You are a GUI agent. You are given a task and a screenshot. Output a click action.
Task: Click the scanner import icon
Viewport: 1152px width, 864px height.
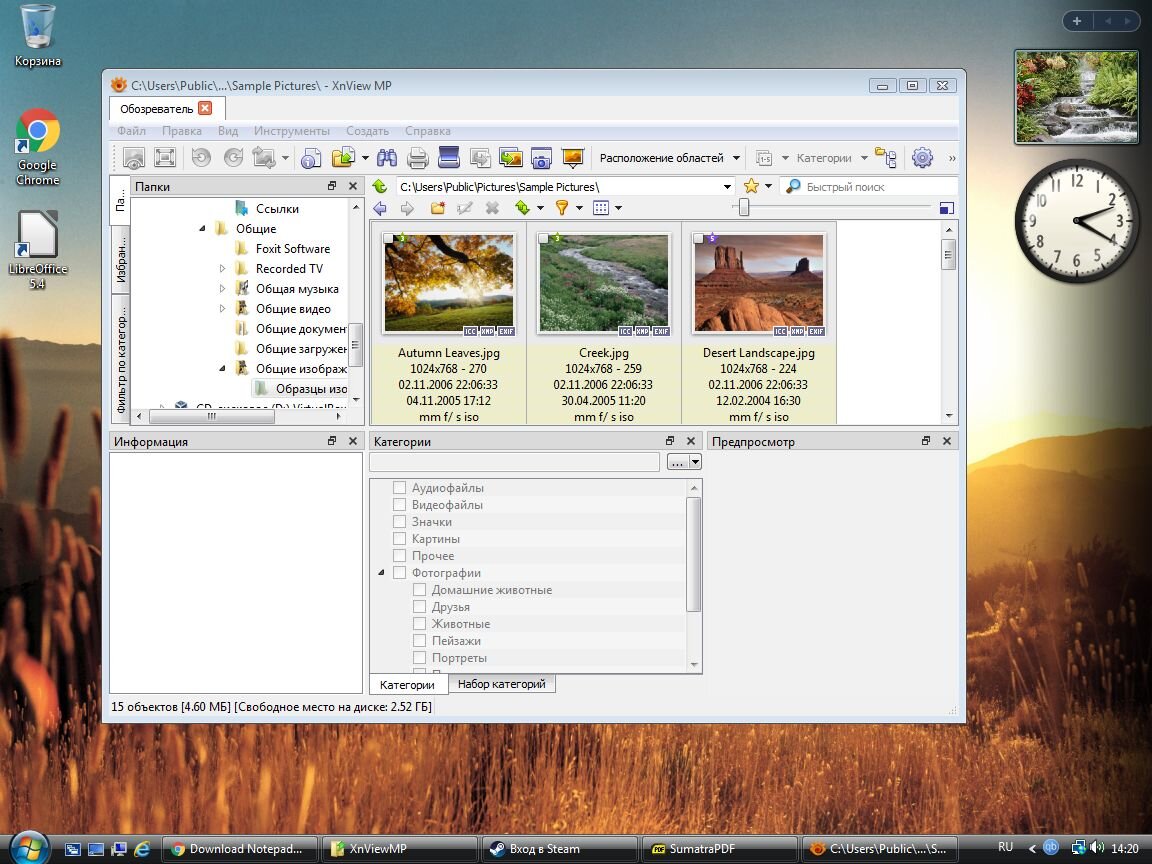pos(448,158)
